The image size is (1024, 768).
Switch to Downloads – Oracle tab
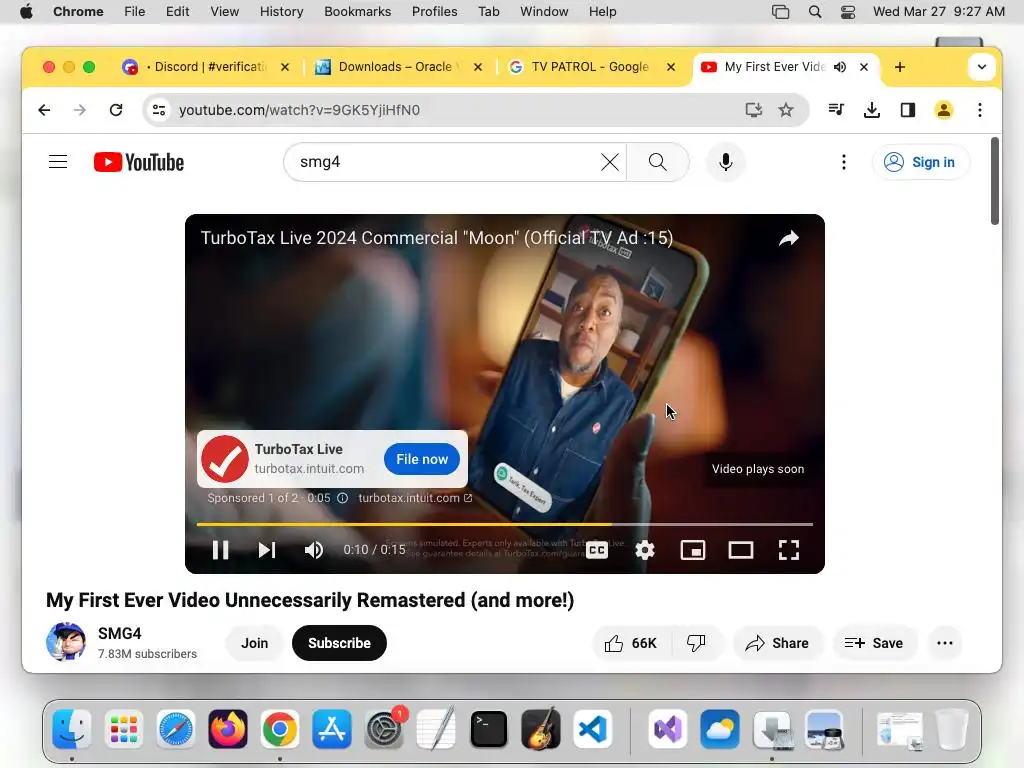click(398, 67)
